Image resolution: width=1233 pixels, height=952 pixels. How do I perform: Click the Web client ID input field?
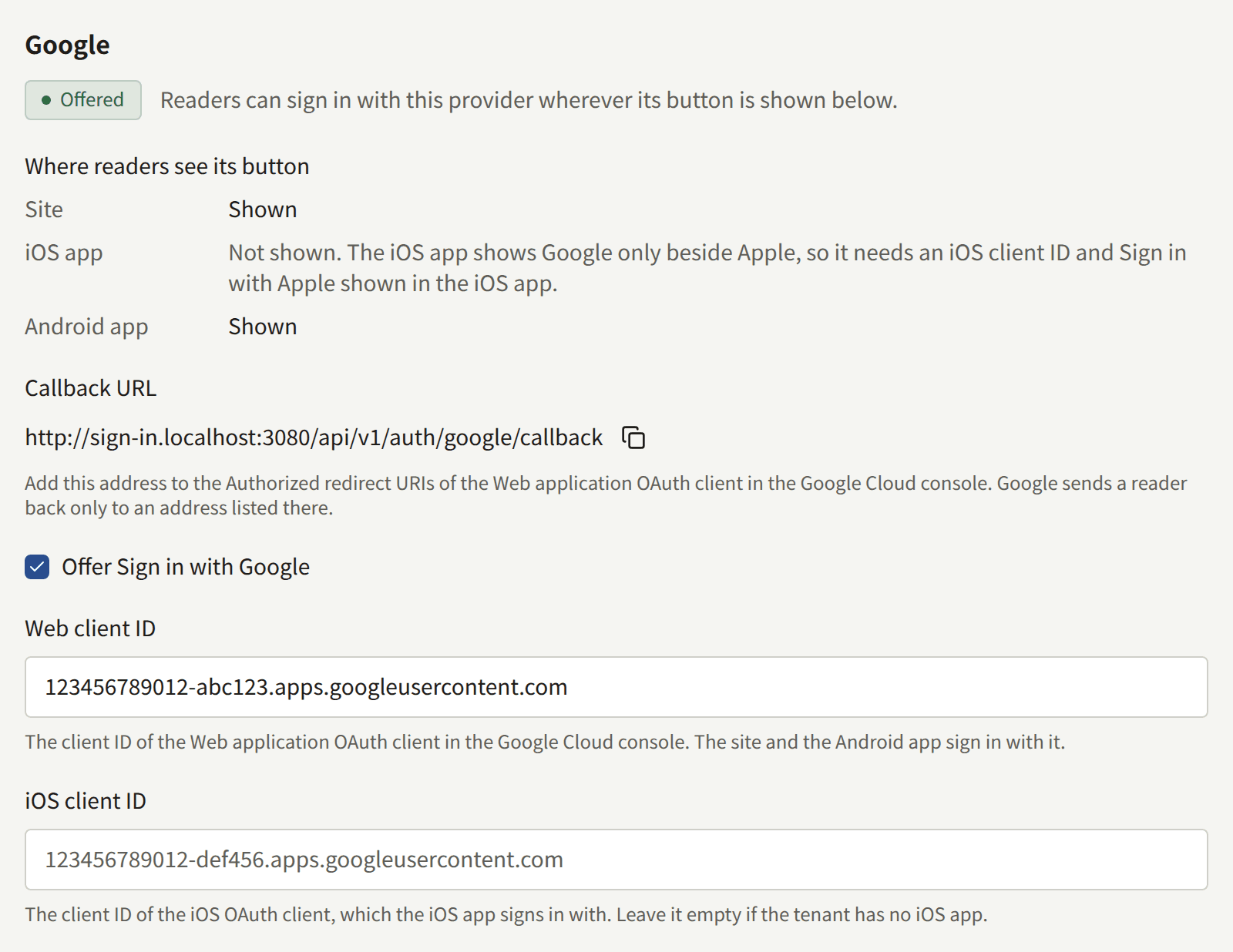pos(616,687)
